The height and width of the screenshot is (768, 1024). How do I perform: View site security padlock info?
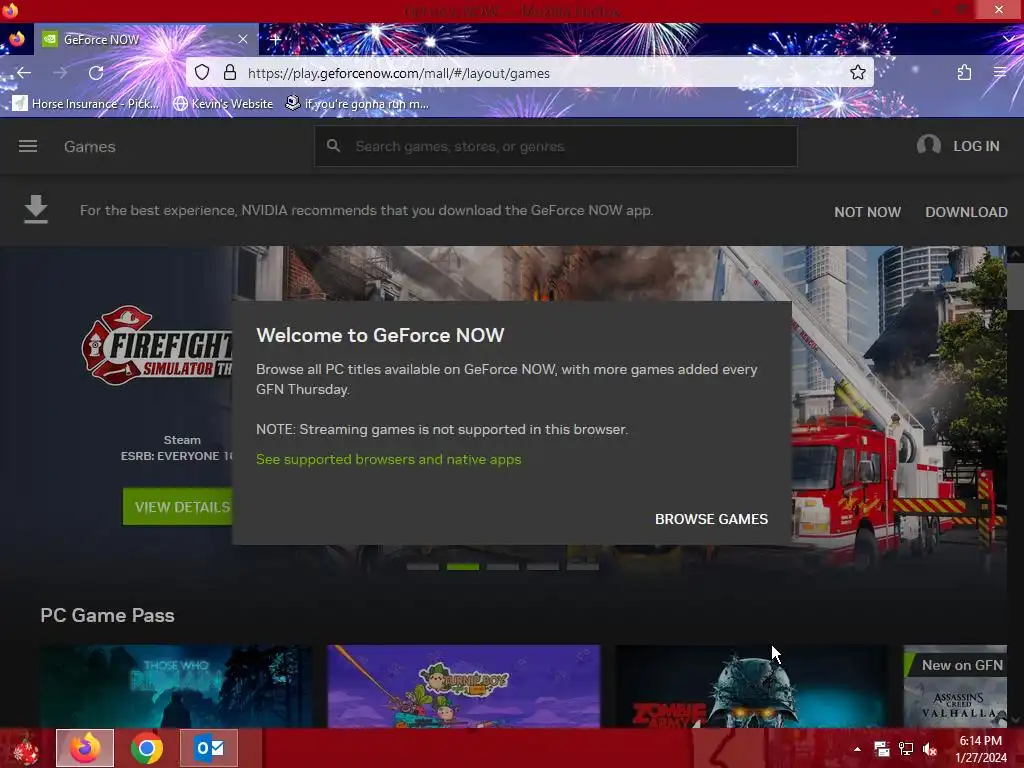230,72
